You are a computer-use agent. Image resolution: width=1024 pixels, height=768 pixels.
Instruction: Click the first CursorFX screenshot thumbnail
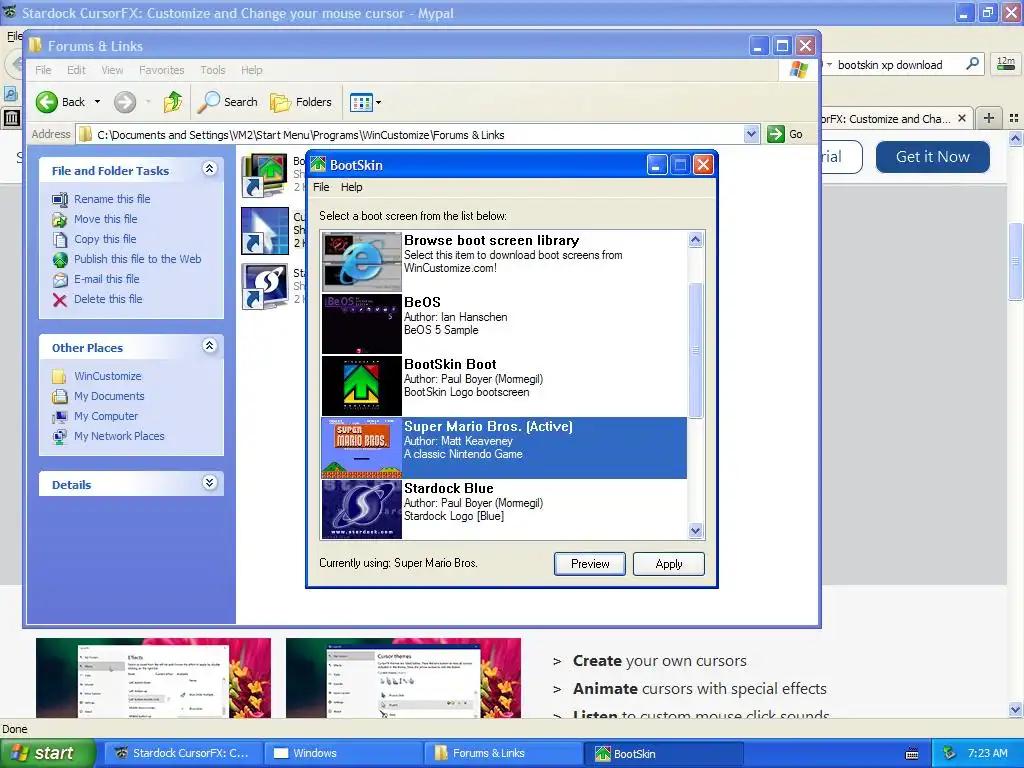coord(153,678)
